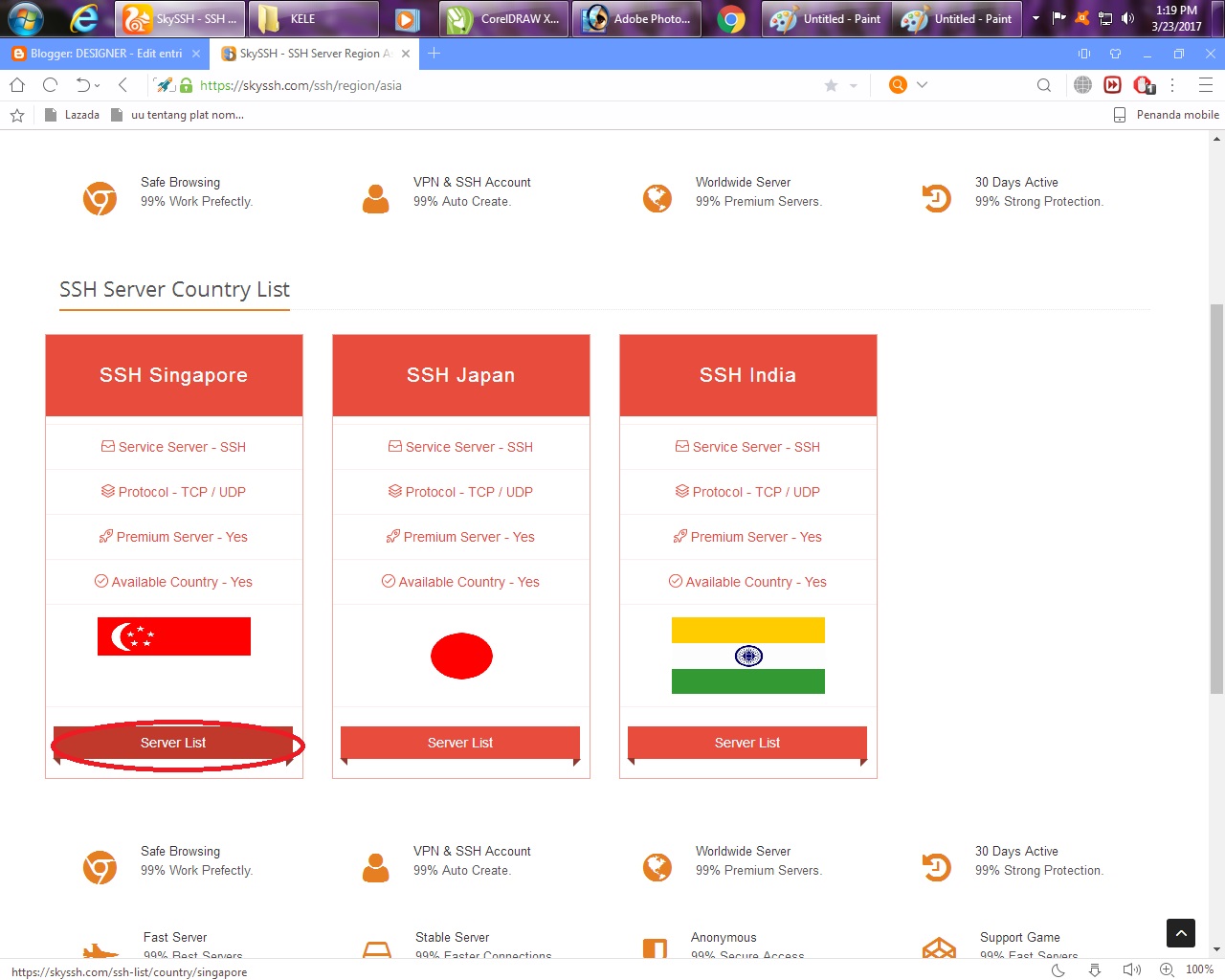This screenshot has width=1225, height=980.
Task: Open the page search magnifier icon
Action: pyautogui.click(x=1043, y=85)
